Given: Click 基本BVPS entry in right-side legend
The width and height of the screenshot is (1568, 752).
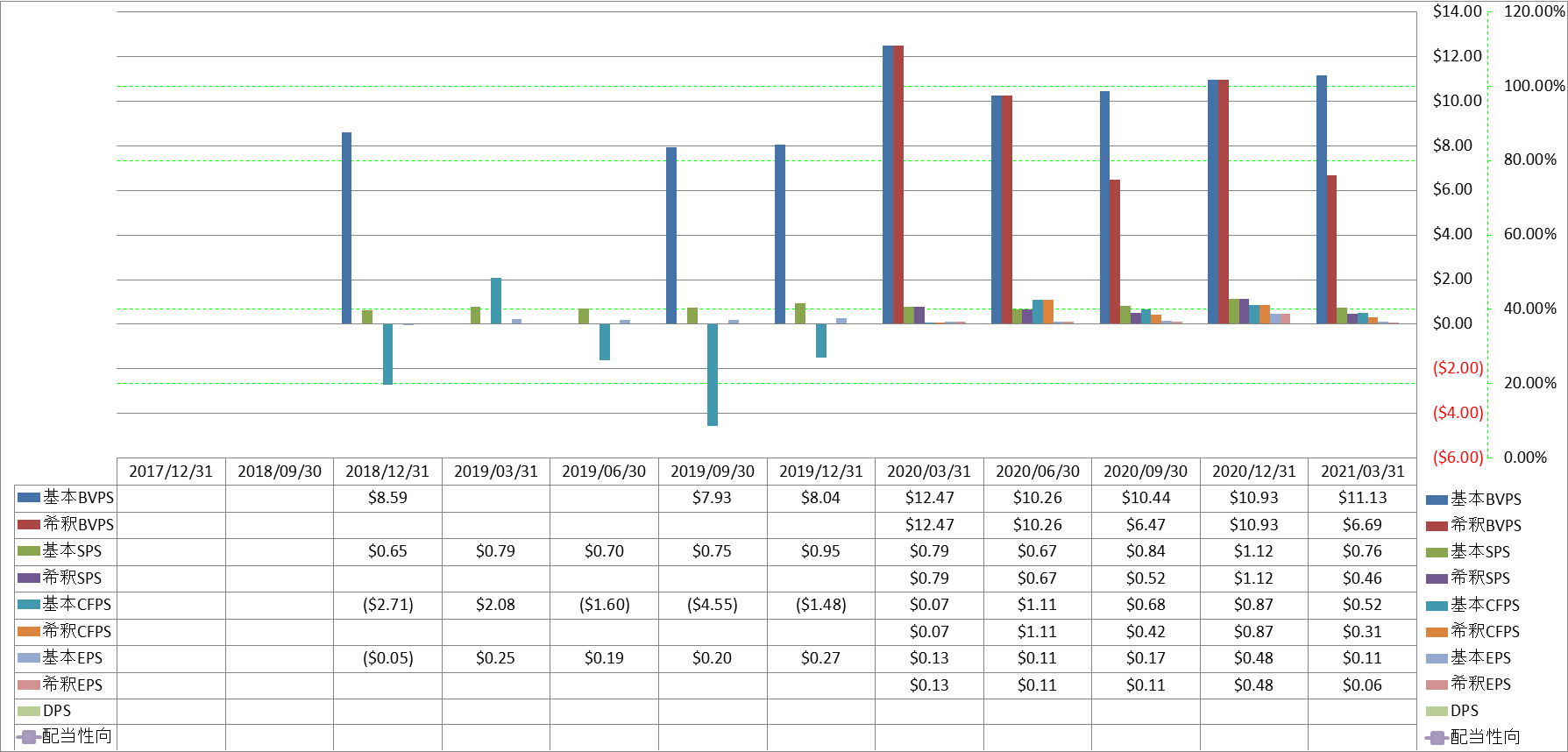Looking at the screenshot, I should pos(1474,499).
